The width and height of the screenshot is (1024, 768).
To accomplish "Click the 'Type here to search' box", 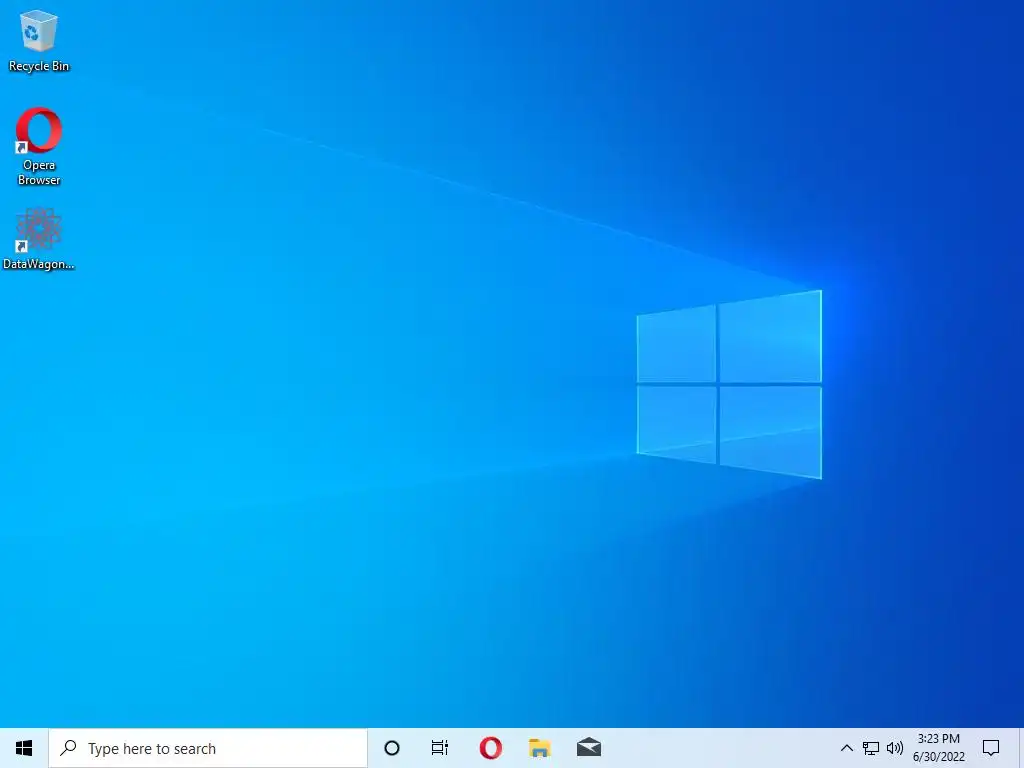I will pos(208,748).
